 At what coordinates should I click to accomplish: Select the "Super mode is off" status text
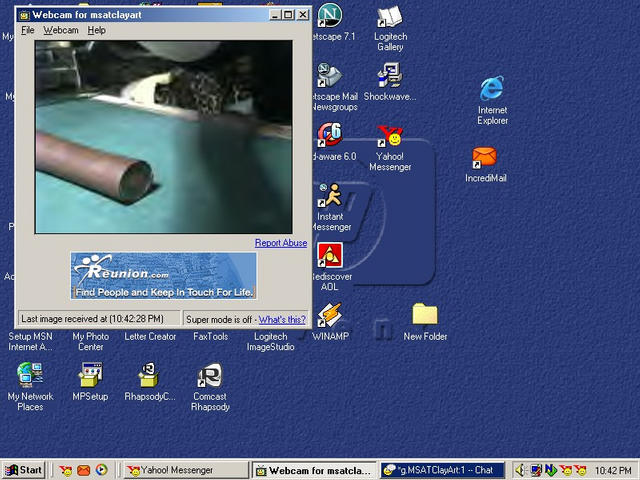tap(219, 320)
